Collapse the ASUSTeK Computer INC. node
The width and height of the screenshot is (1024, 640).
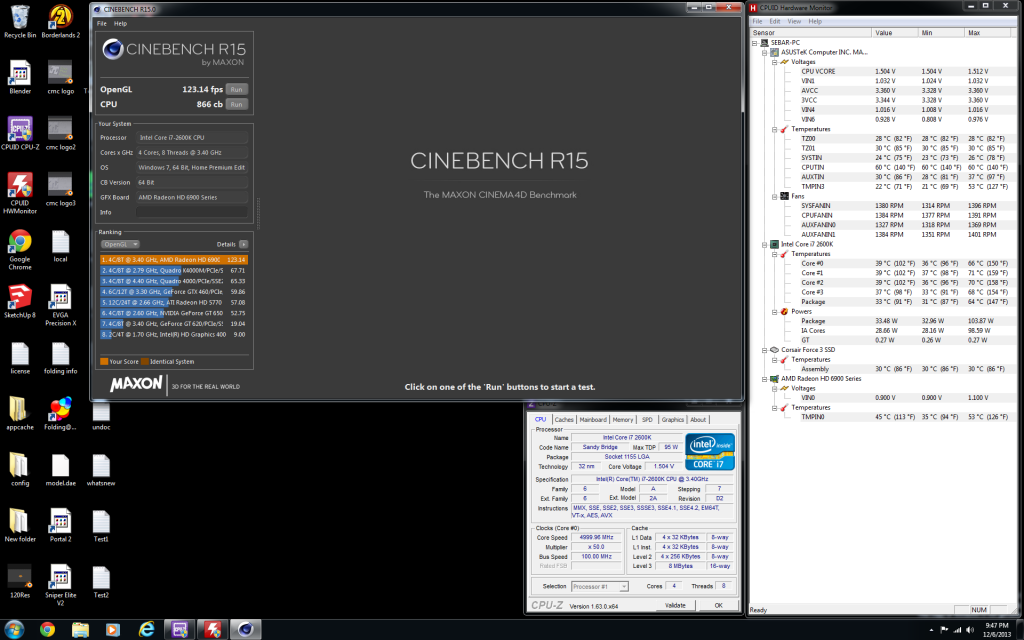click(765, 53)
